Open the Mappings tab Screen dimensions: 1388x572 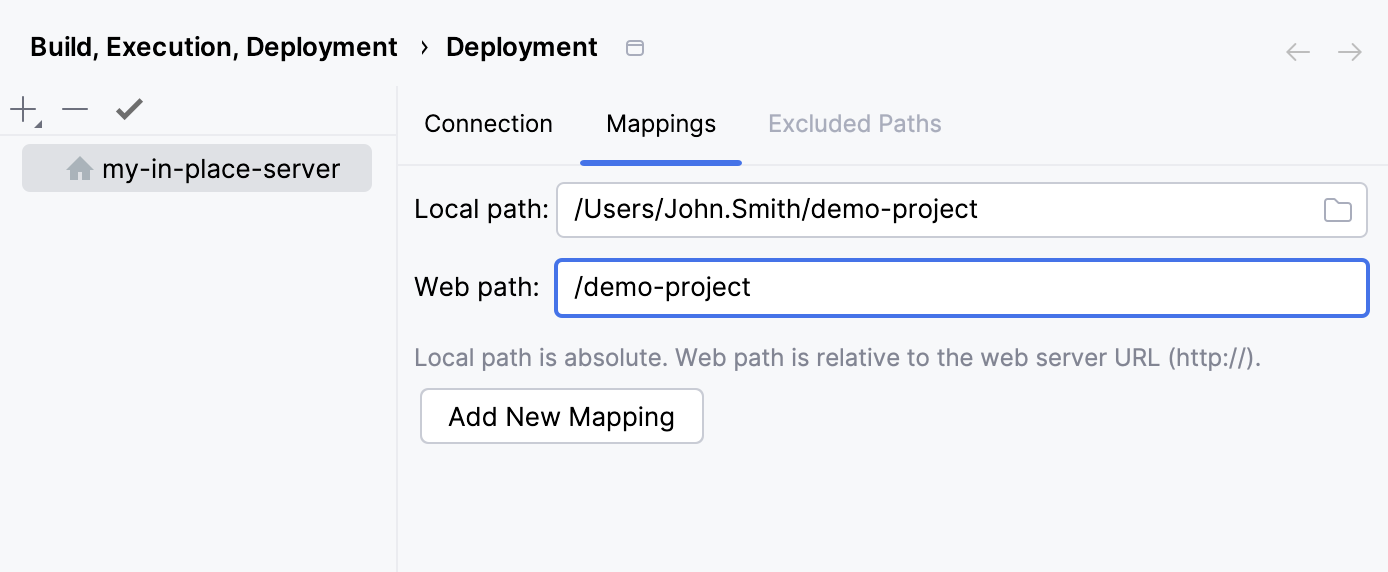(x=661, y=124)
